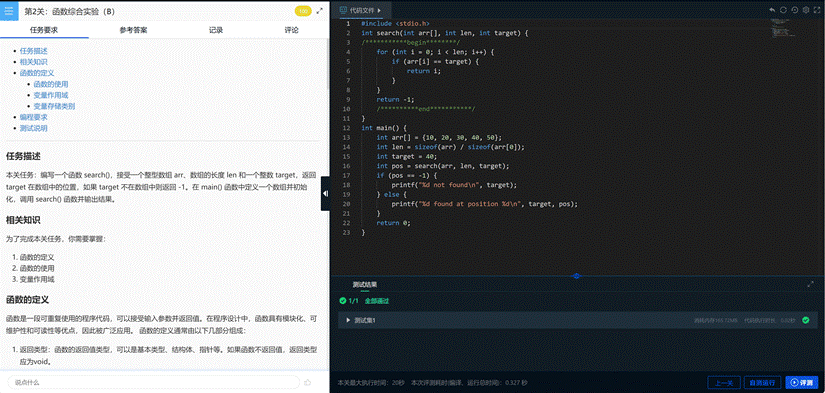
Task: Click the code minimap thumbnail
Action: (783, 28)
